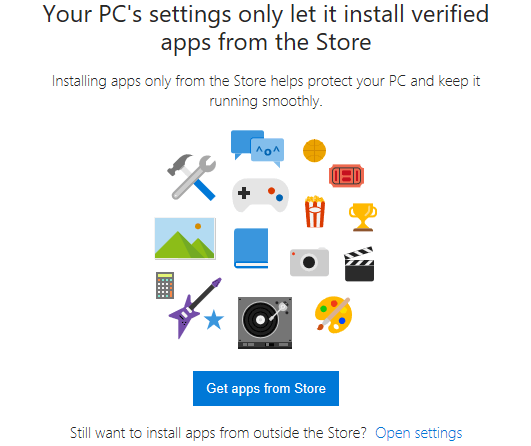Select the chat speech bubbles icon

tap(257, 148)
